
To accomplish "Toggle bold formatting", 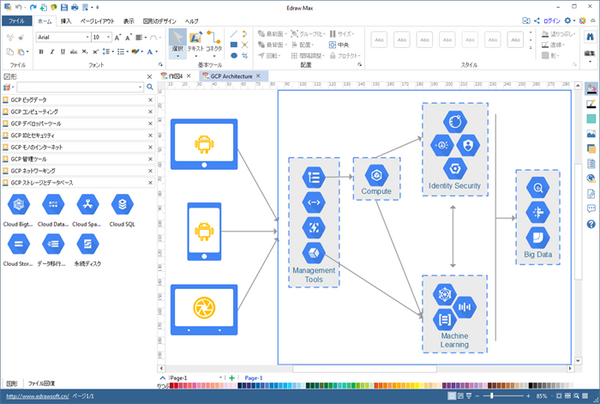I will 41,52.
